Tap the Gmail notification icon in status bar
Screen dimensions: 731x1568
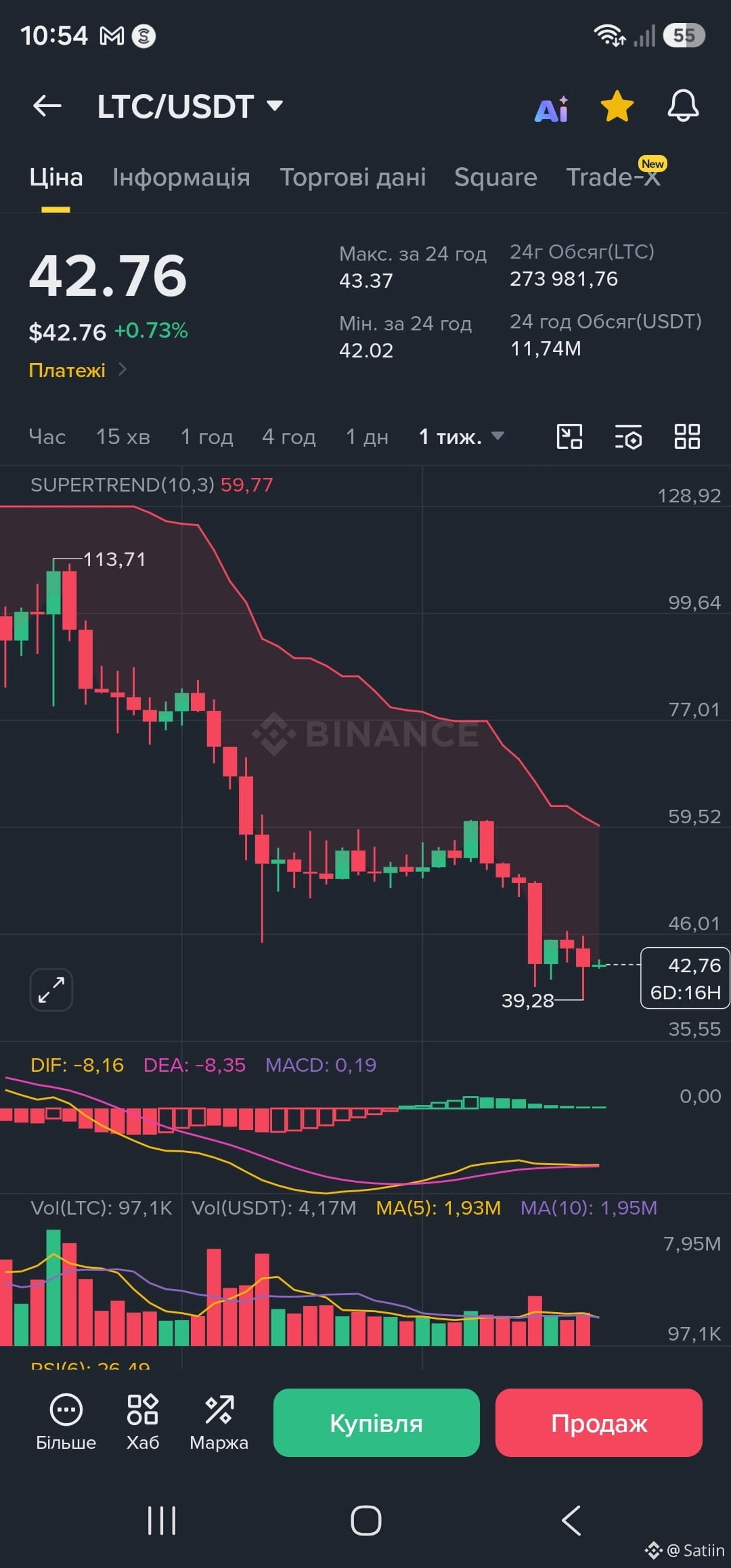[112, 36]
